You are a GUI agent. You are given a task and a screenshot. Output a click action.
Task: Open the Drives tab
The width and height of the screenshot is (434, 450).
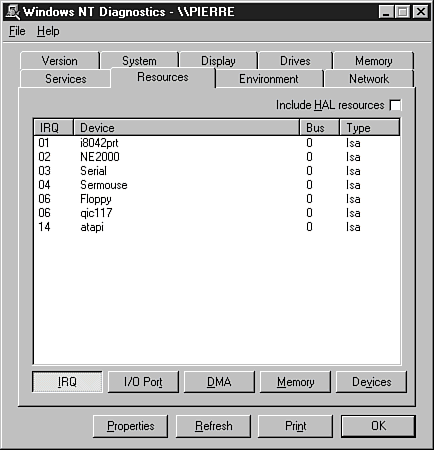(295, 61)
